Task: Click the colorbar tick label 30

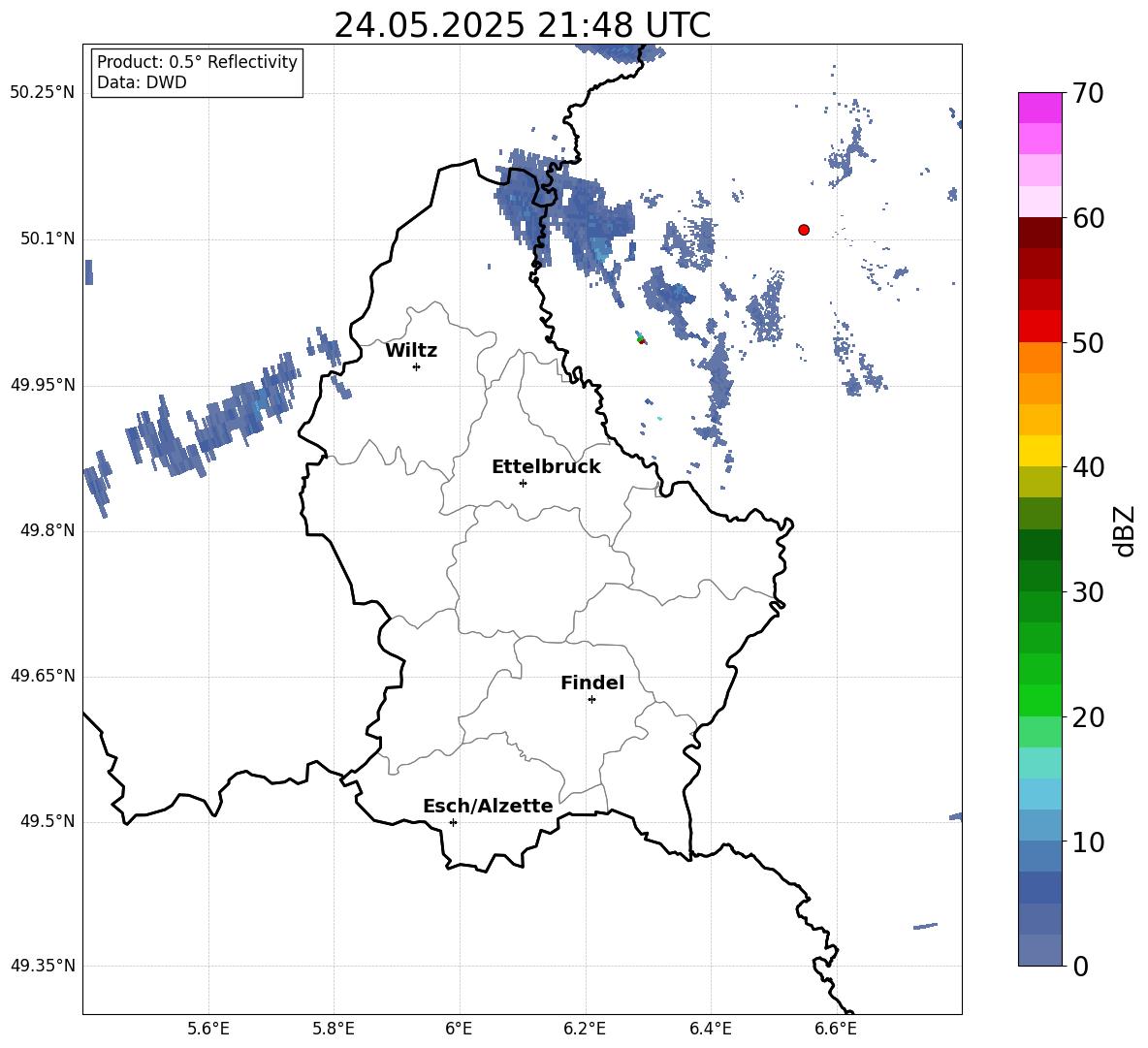Action: [1087, 592]
